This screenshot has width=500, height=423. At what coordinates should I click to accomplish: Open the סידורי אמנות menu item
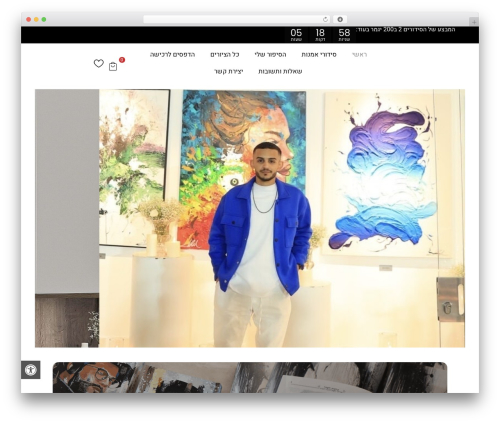(x=319, y=55)
